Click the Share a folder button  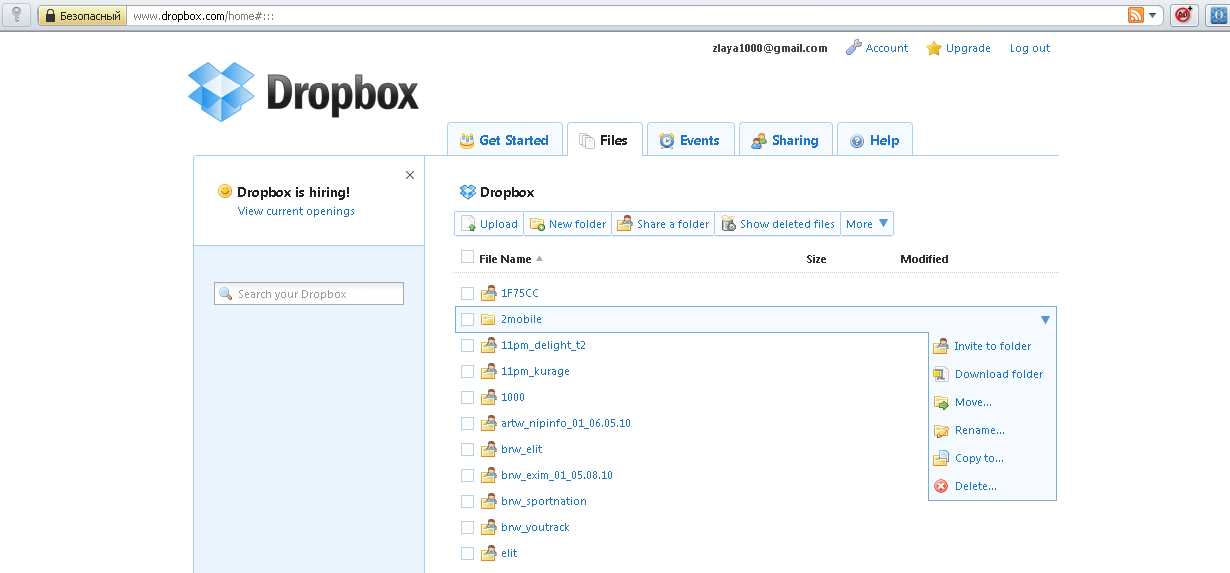663,224
